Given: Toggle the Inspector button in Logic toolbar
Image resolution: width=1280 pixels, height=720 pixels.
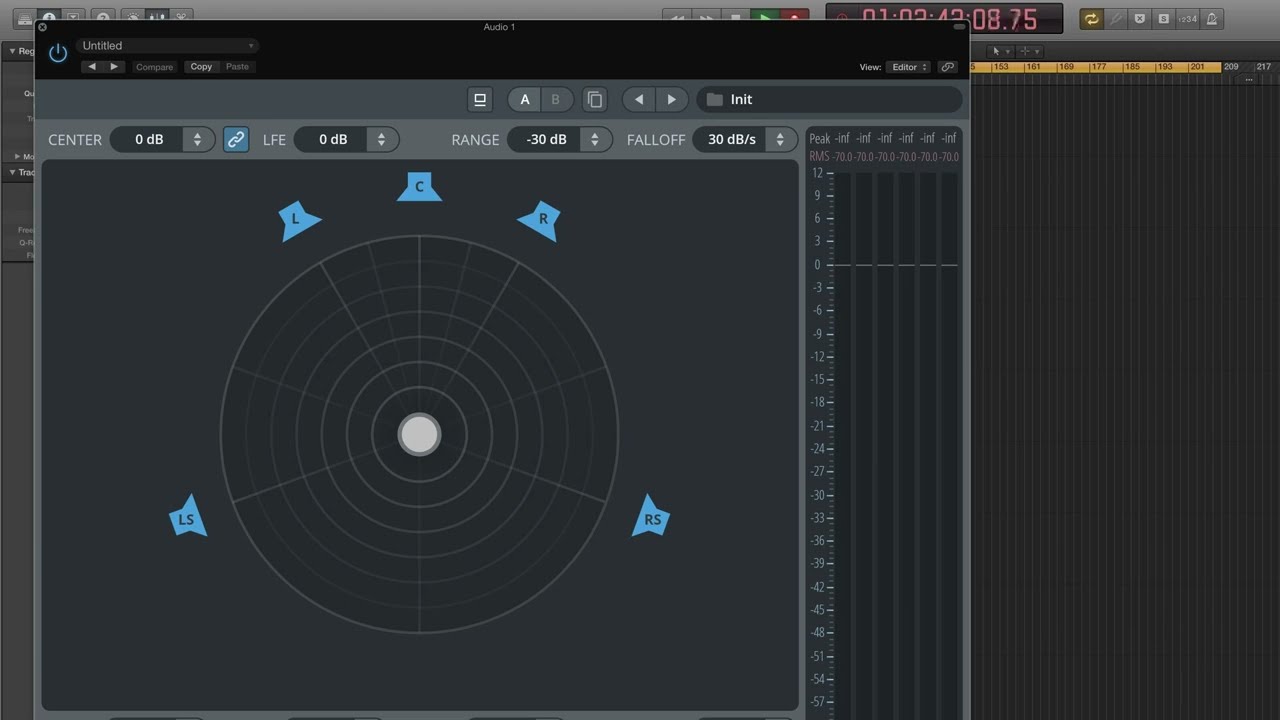Looking at the screenshot, I should click(x=48, y=16).
